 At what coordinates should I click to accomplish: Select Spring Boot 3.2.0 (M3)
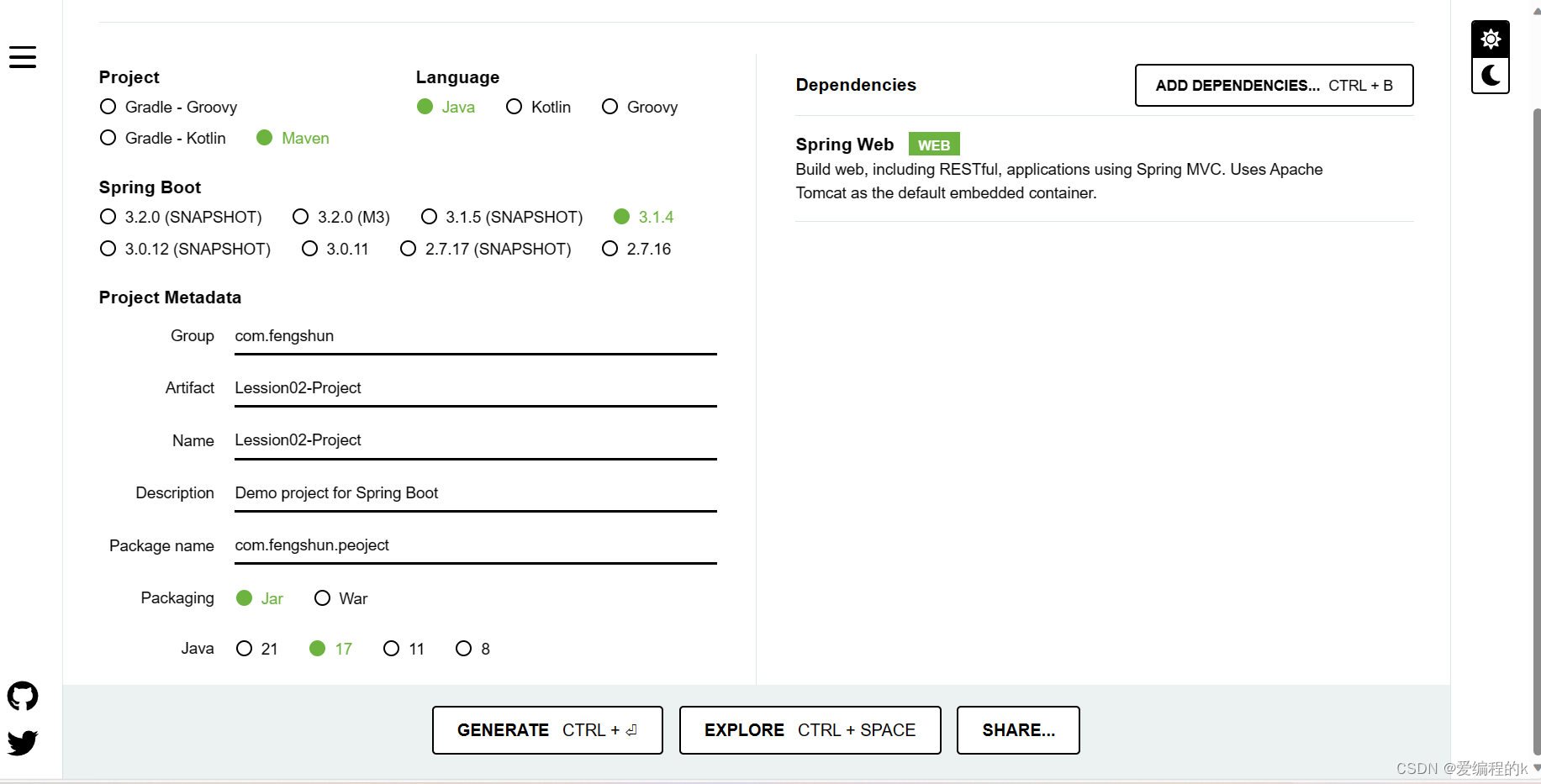(x=340, y=217)
